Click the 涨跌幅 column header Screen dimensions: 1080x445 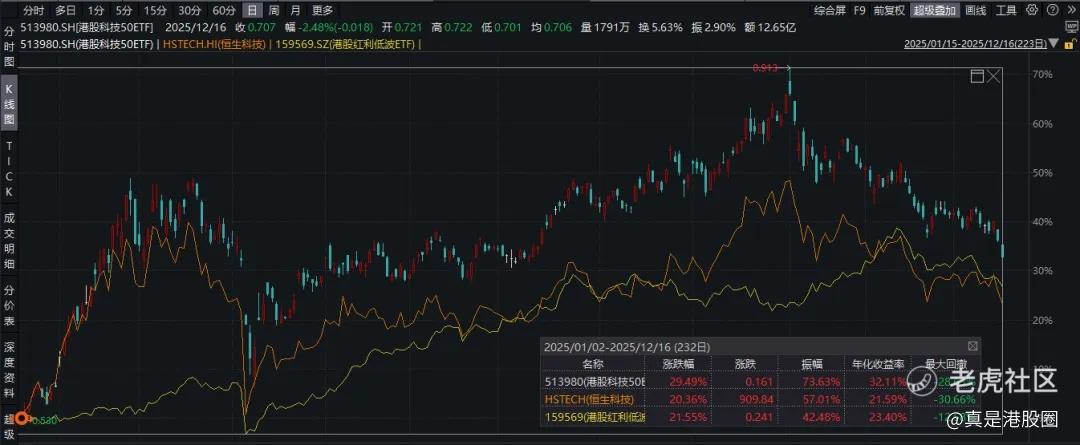(x=676, y=363)
